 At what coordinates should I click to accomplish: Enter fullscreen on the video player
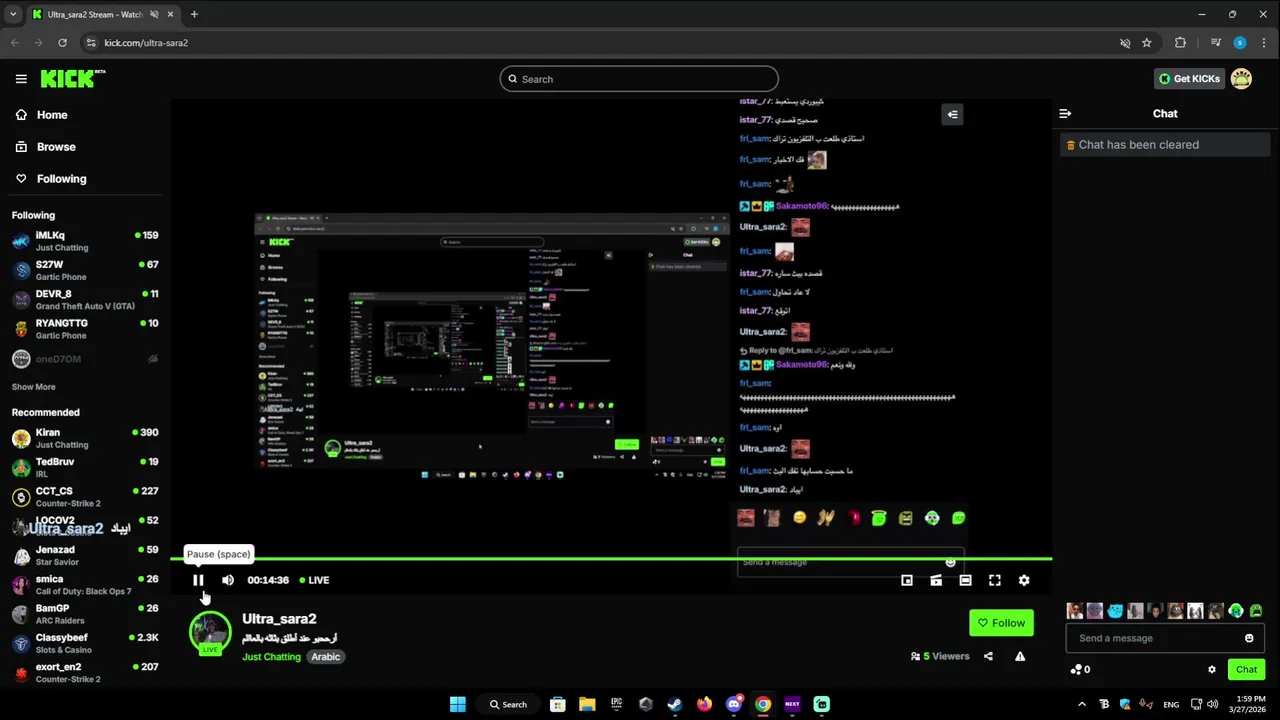pos(995,580)
